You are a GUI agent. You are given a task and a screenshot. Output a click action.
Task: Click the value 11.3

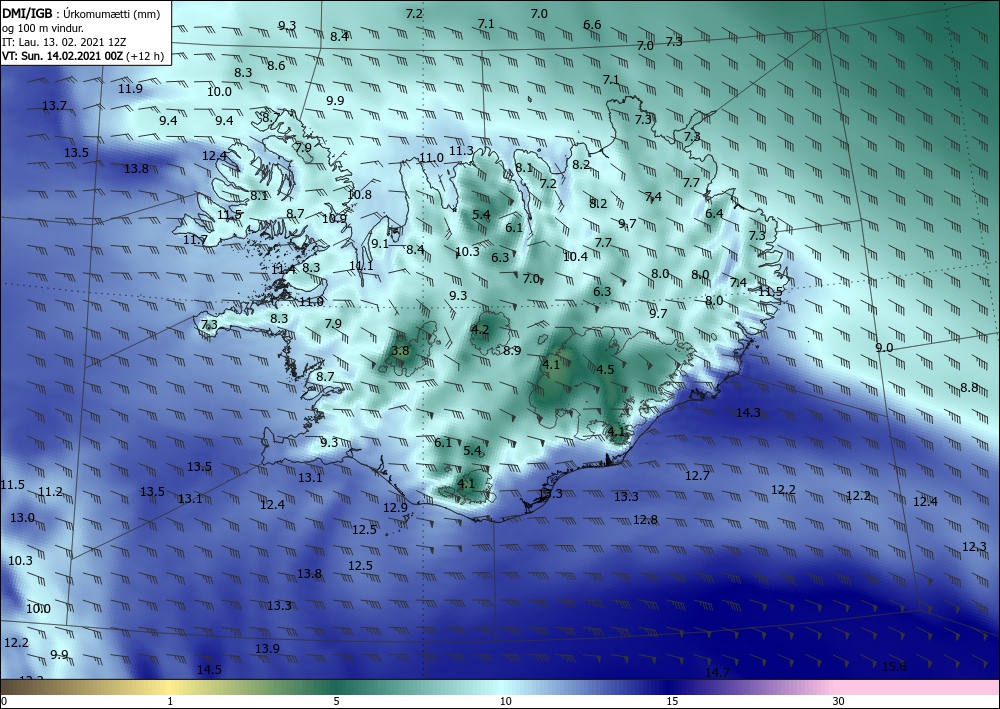pos(462,151)
